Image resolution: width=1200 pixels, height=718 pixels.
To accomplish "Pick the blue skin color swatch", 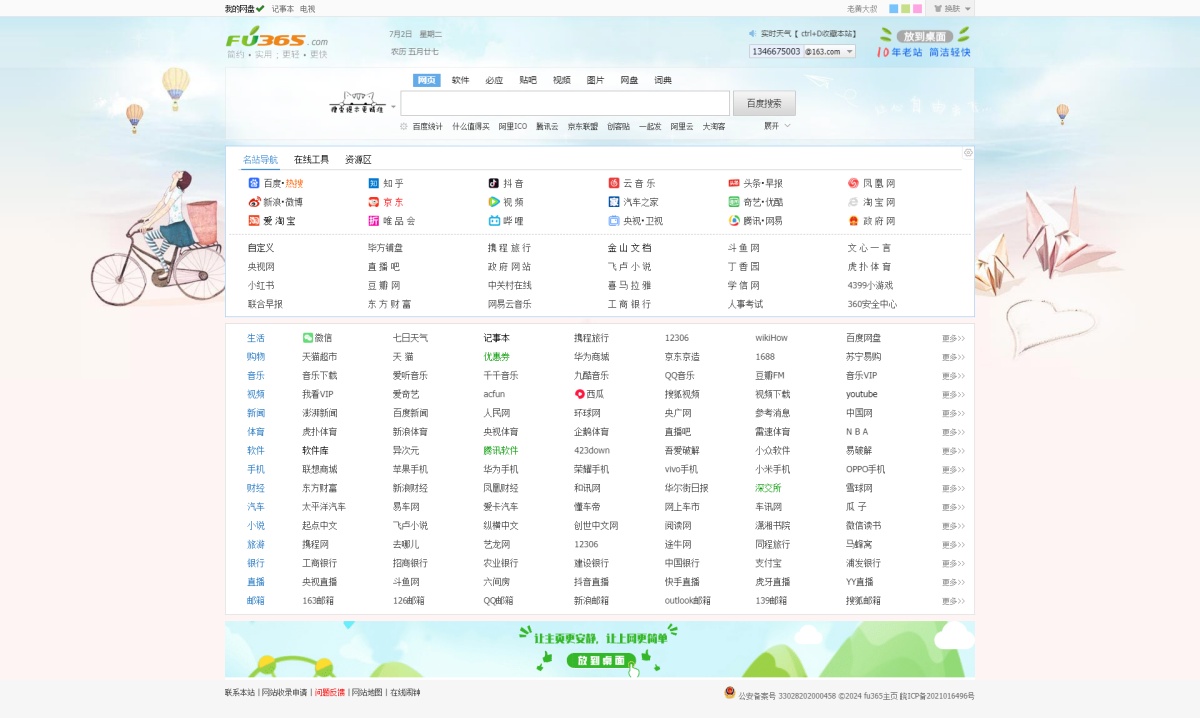I will (894, 8).
